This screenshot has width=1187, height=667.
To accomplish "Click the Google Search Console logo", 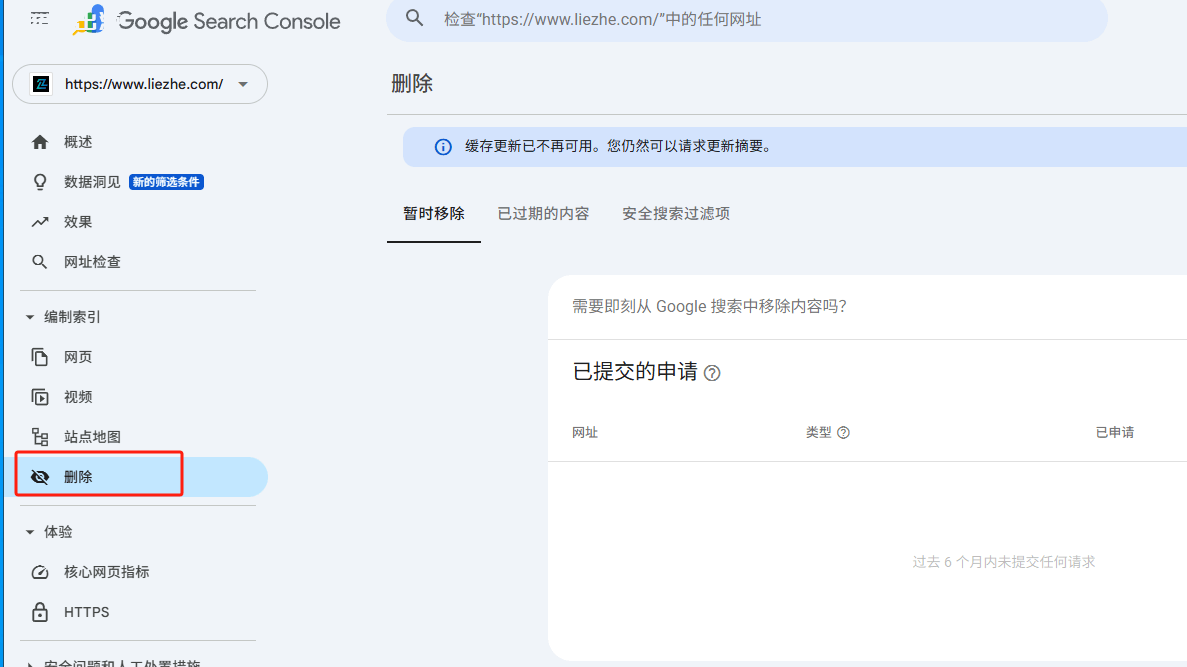I will click(x=206, y=21).
